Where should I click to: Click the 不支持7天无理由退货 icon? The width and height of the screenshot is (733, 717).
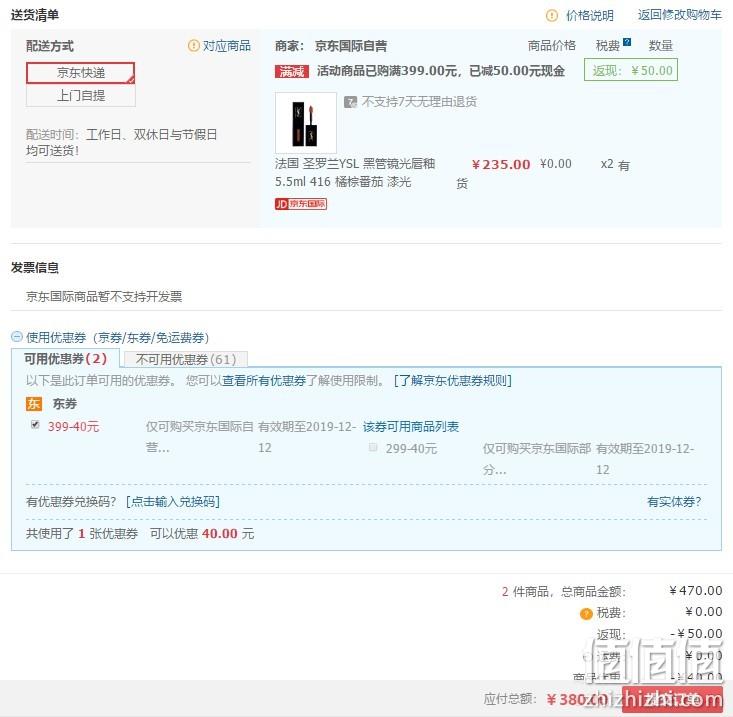tap(350, 102)
